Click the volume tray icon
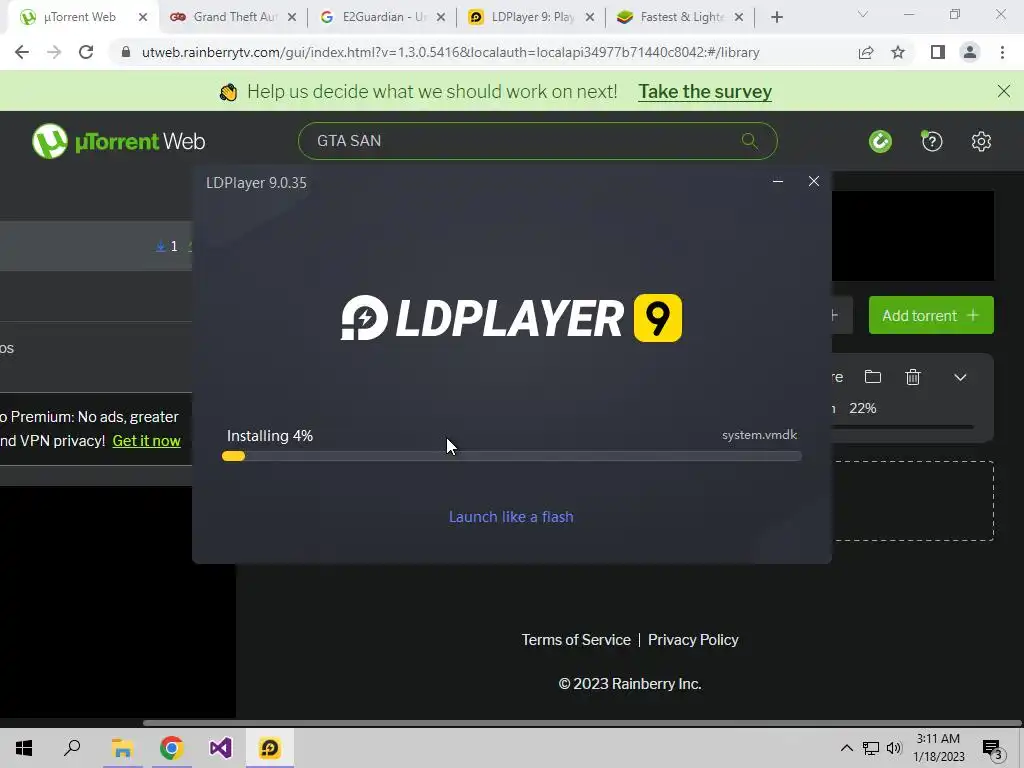Screen dimensions: 1024x768 click(894, 748)
